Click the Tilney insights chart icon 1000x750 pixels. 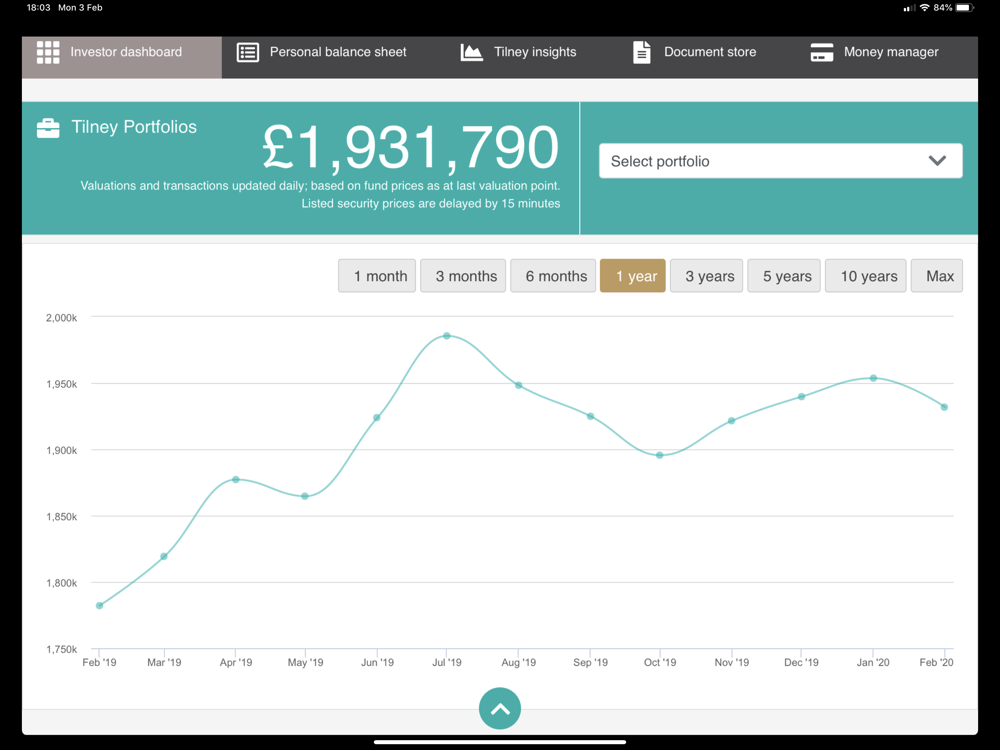(x=471, y=52)
